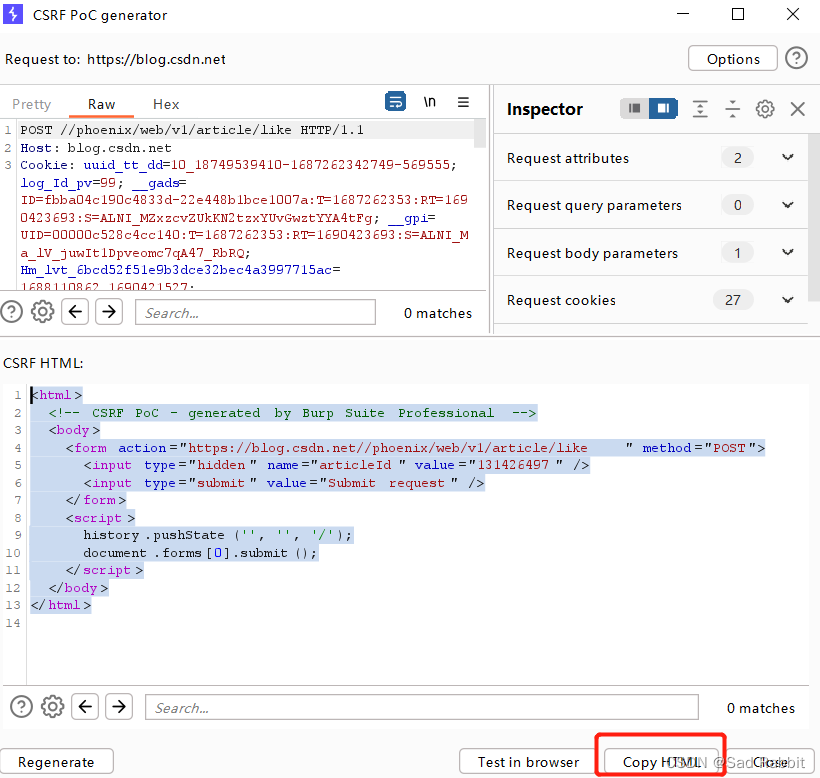Click request editor vertical scrollbar
820x778 pixels.
point(480,134)
